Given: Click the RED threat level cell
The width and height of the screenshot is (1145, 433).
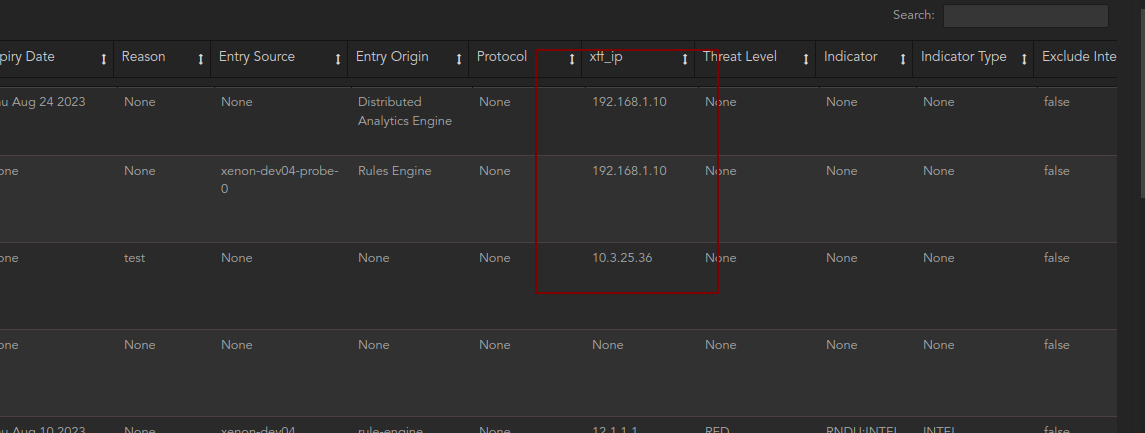Looking at the screenshot, I should tap(719, 430).
